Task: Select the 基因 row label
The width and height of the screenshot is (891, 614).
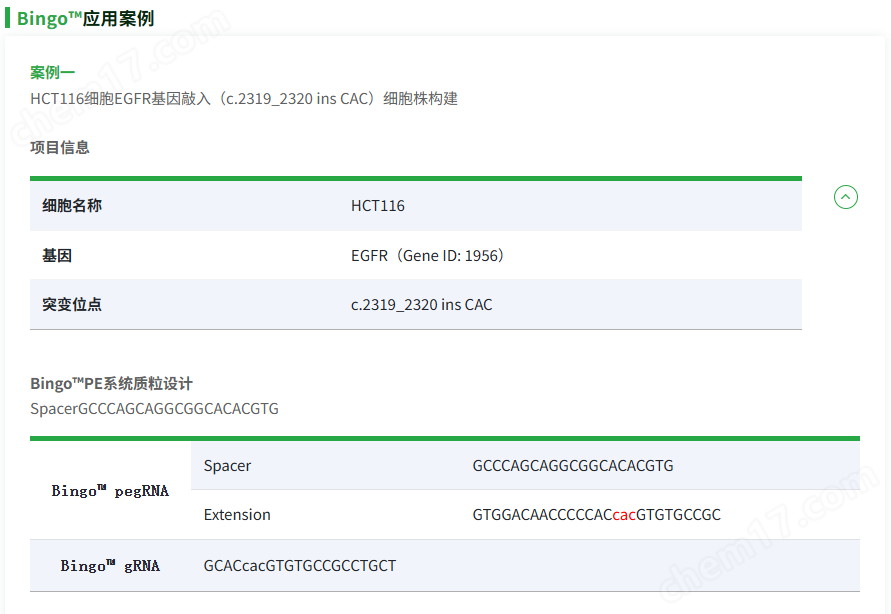Action: (57, 256)
